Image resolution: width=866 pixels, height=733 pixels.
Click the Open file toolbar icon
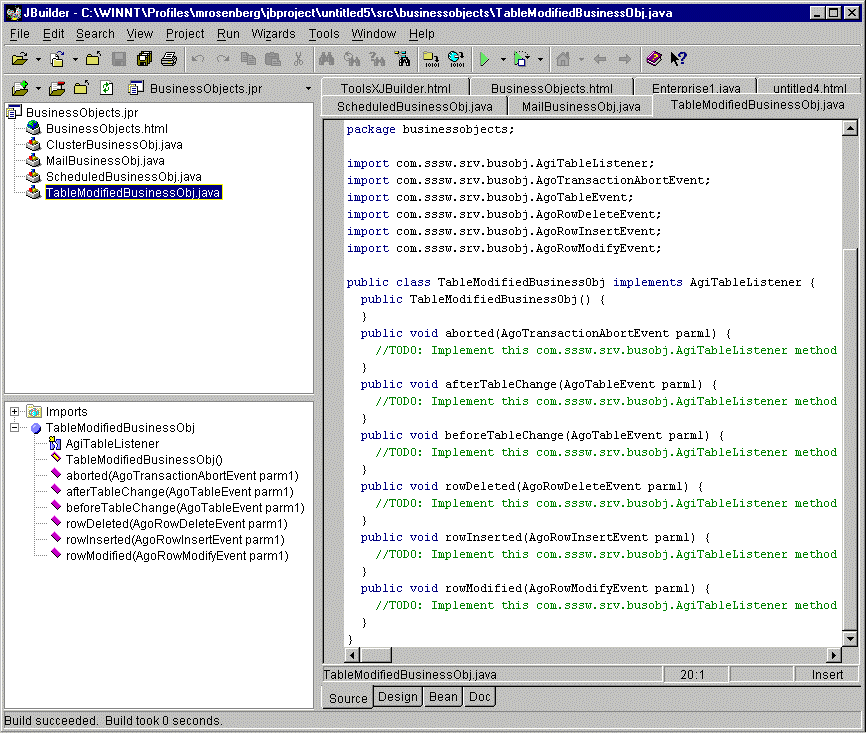pos(19,59)
